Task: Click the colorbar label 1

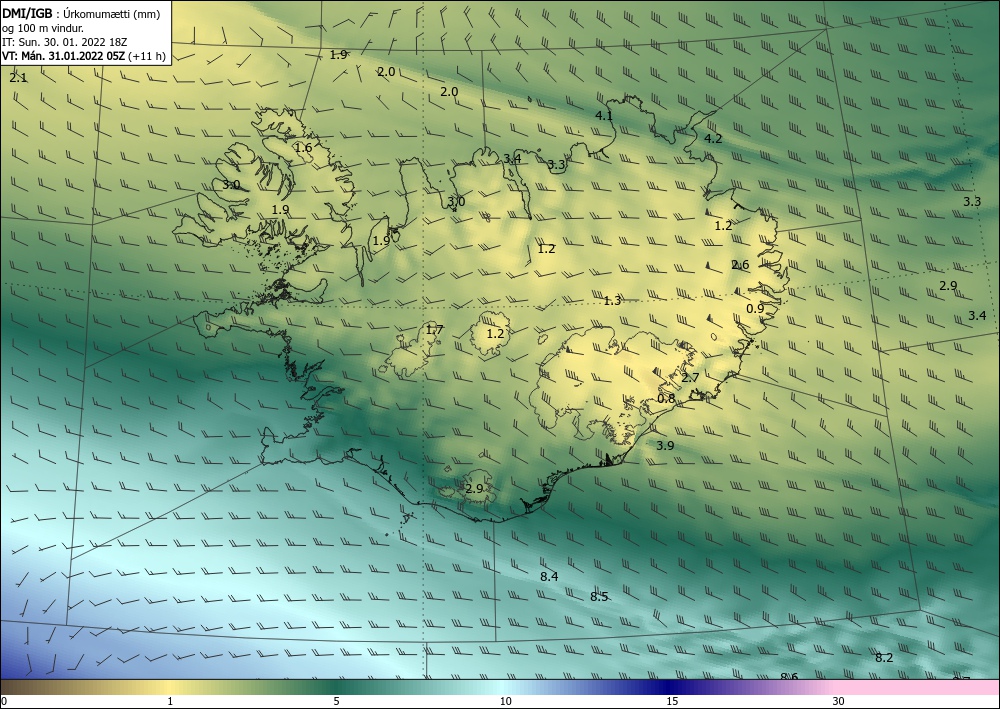Action: pos(170,702)
